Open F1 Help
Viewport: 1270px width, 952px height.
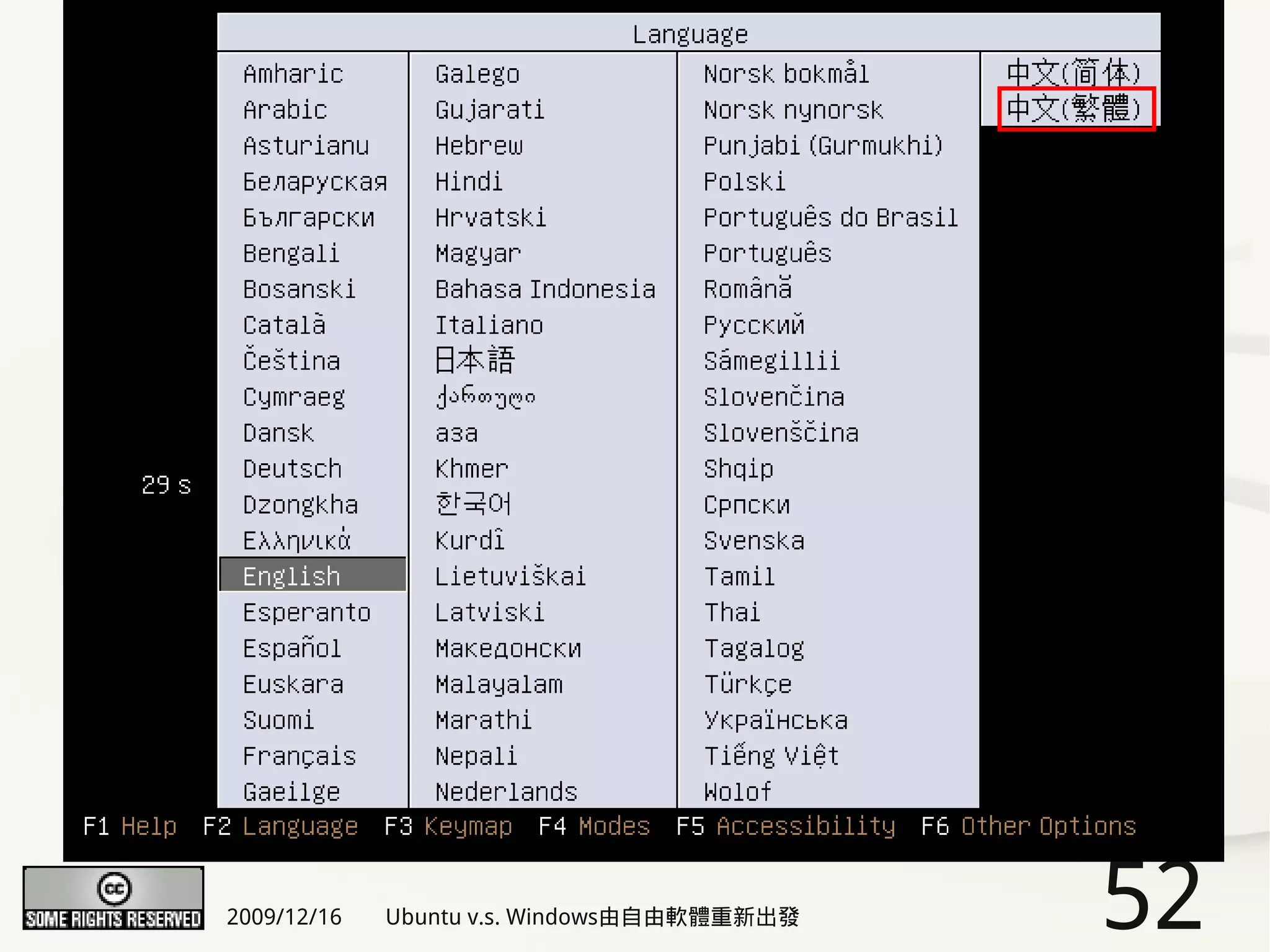coord(130,827)
